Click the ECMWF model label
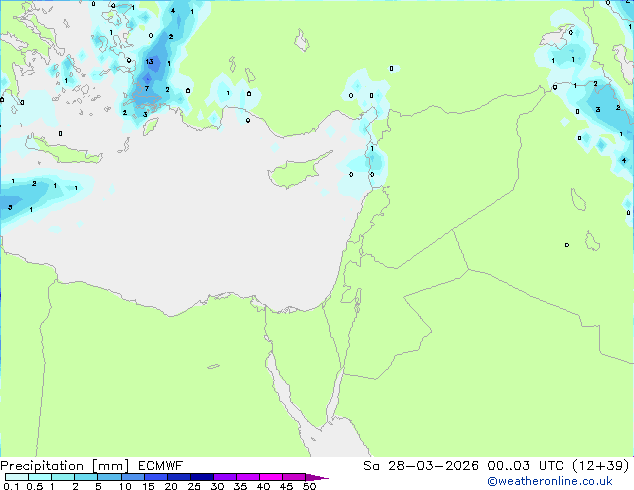This screenshot has height=490, width=634. [161, 466]
